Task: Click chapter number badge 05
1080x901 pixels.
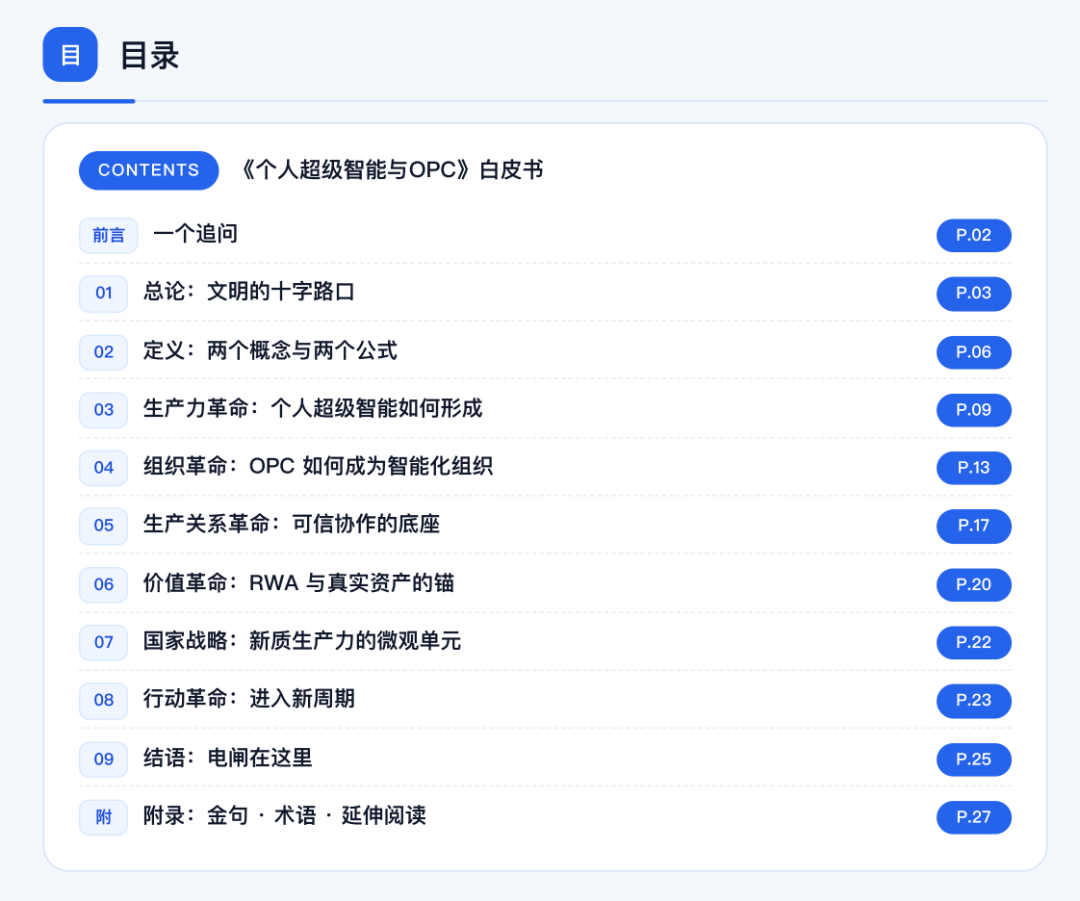Action: 103,526
